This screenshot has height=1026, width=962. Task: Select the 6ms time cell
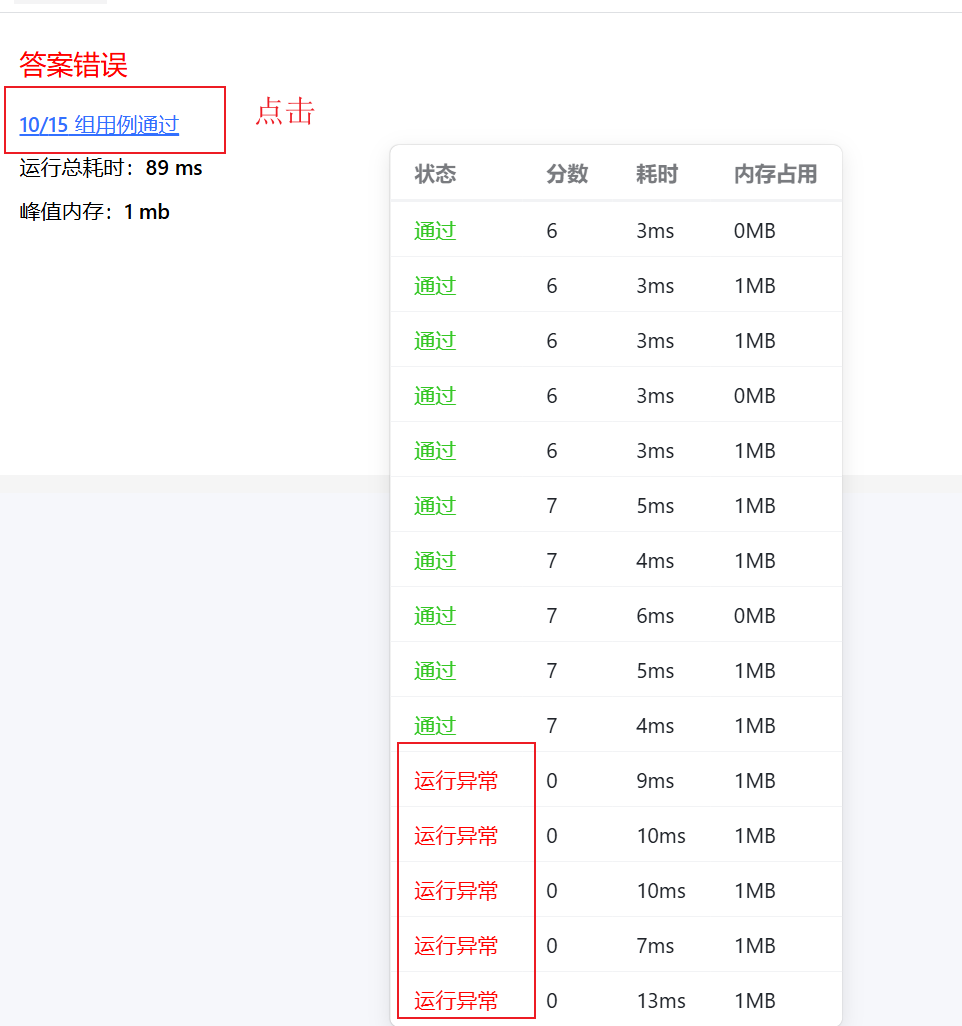pyautogui.click(x=655, y=616)
